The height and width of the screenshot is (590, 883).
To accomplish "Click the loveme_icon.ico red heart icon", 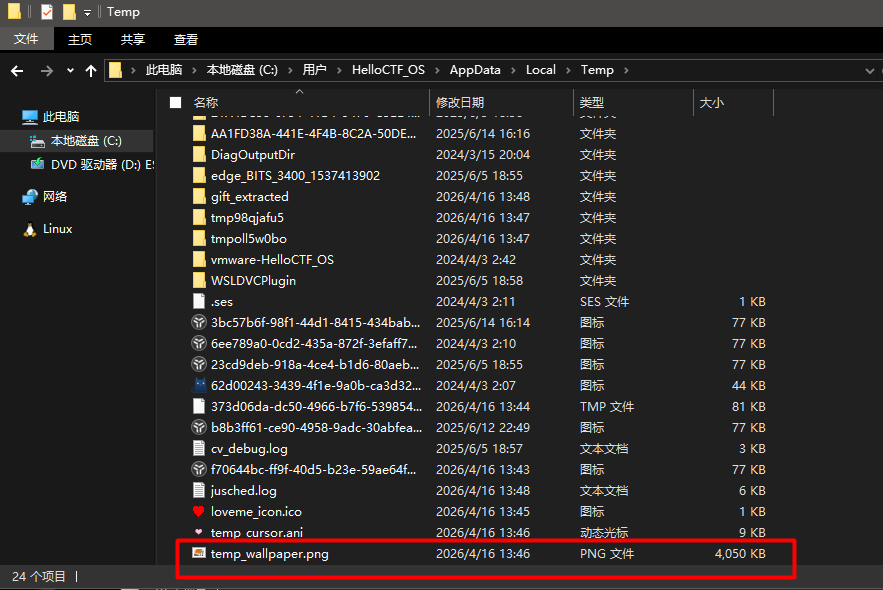I will 198,511.
